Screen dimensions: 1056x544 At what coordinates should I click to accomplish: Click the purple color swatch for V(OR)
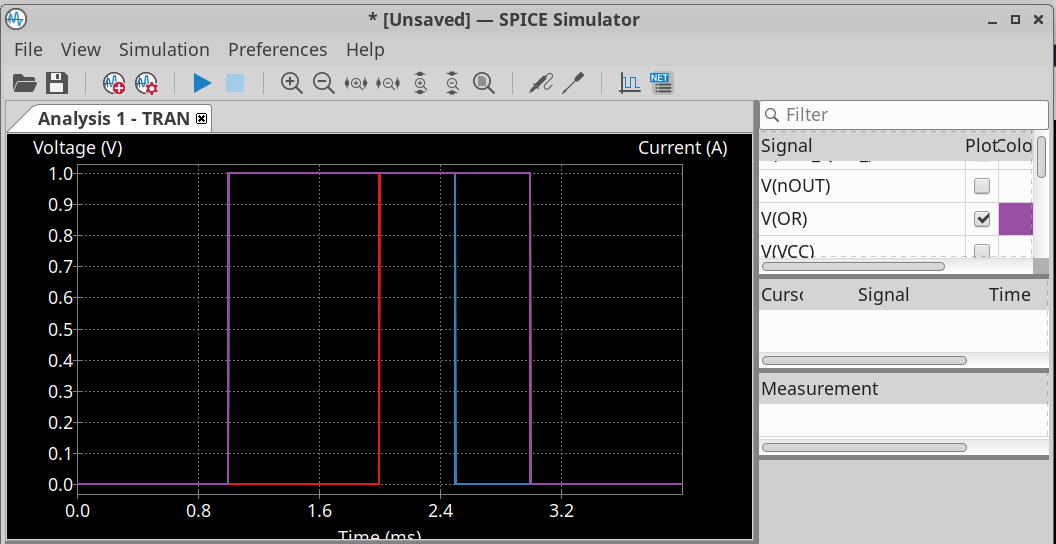1015,218
